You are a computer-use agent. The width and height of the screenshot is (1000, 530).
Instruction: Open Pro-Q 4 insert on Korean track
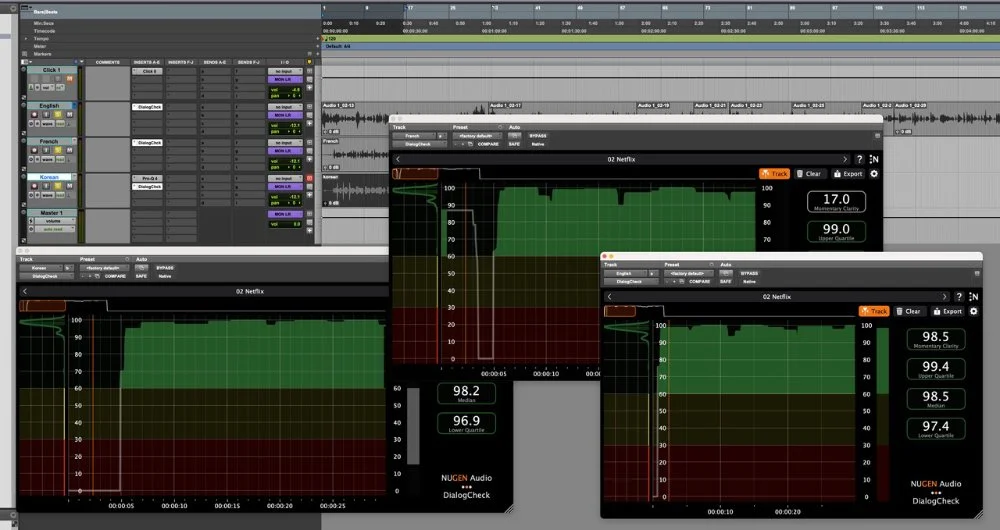pos(147,179)
